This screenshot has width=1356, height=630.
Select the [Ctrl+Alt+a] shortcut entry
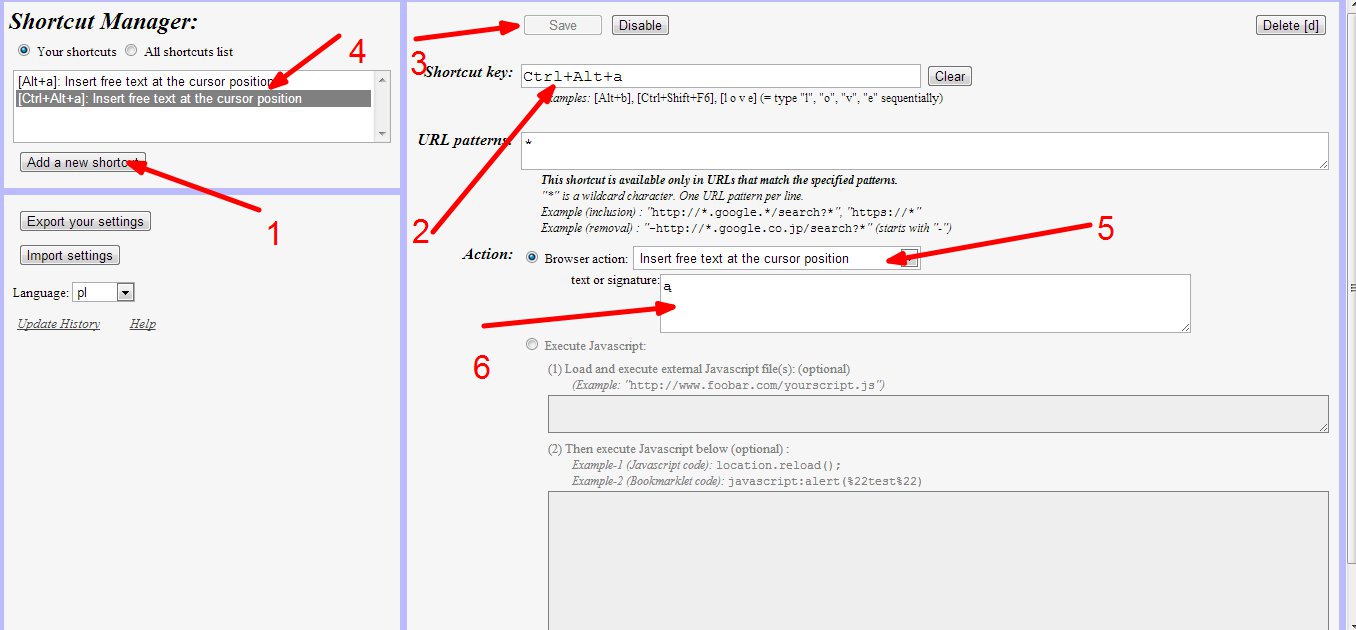pos(160,99)
